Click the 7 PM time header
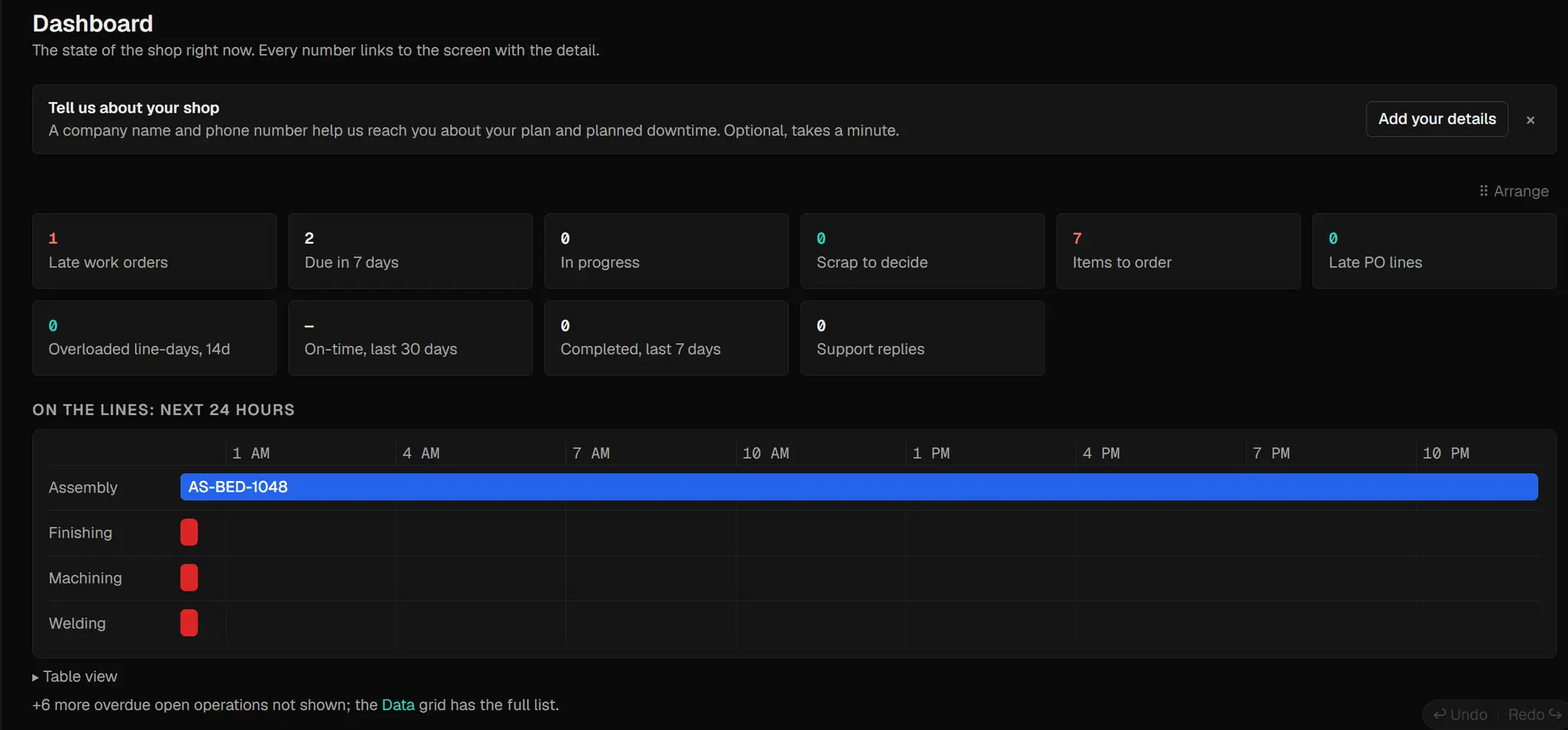Image resolution: width=1568 pixels, height=730 pixels. click(1271, 453)
